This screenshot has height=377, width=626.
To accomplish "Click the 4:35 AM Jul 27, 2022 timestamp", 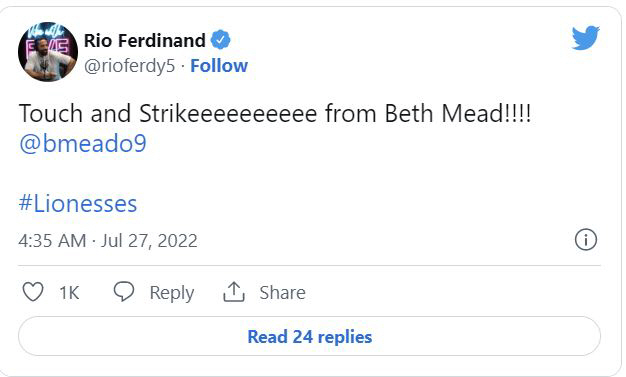I will tap(108, 241).
